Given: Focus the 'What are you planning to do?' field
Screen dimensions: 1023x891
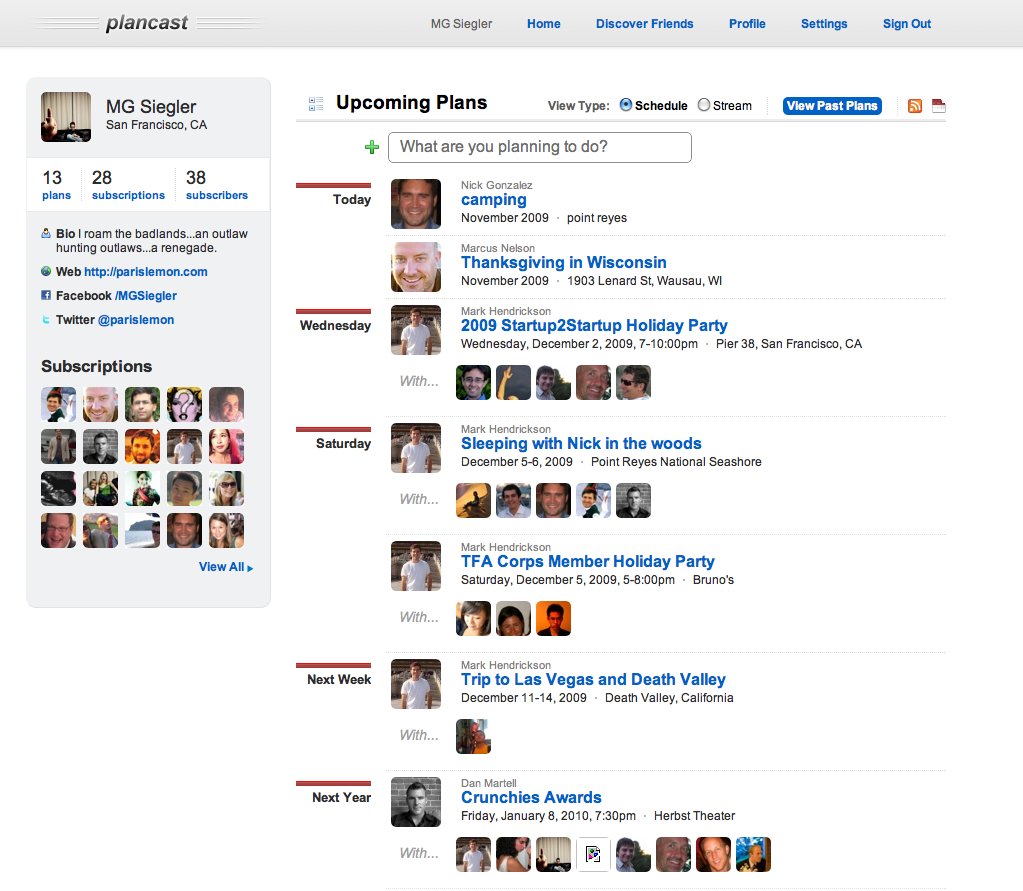Looking at the screenshot, I should click(539, 147).
